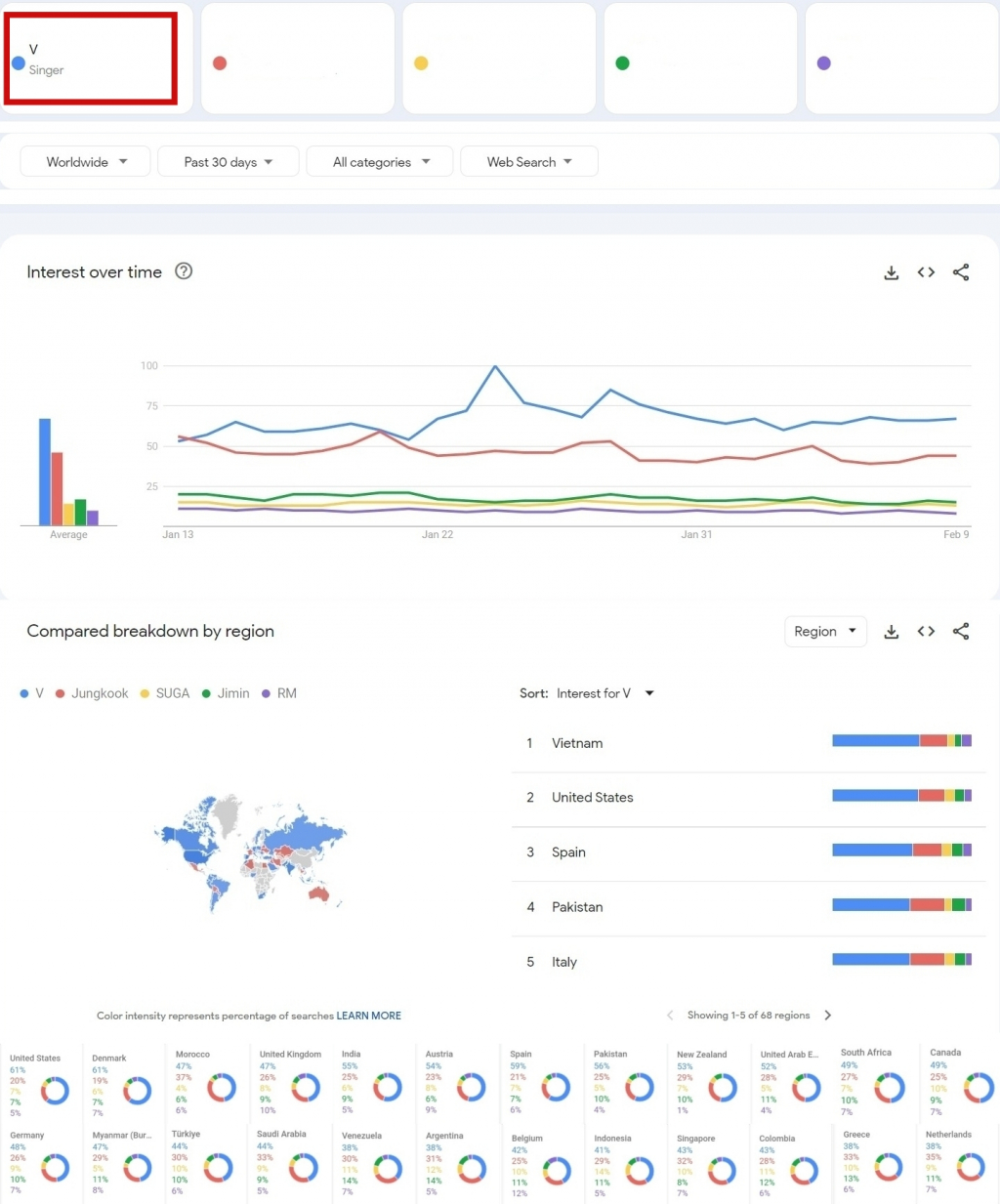Click the 'Singapore' donut label
Viewport: 1000px width, 1204px height.
point(695,1139)
